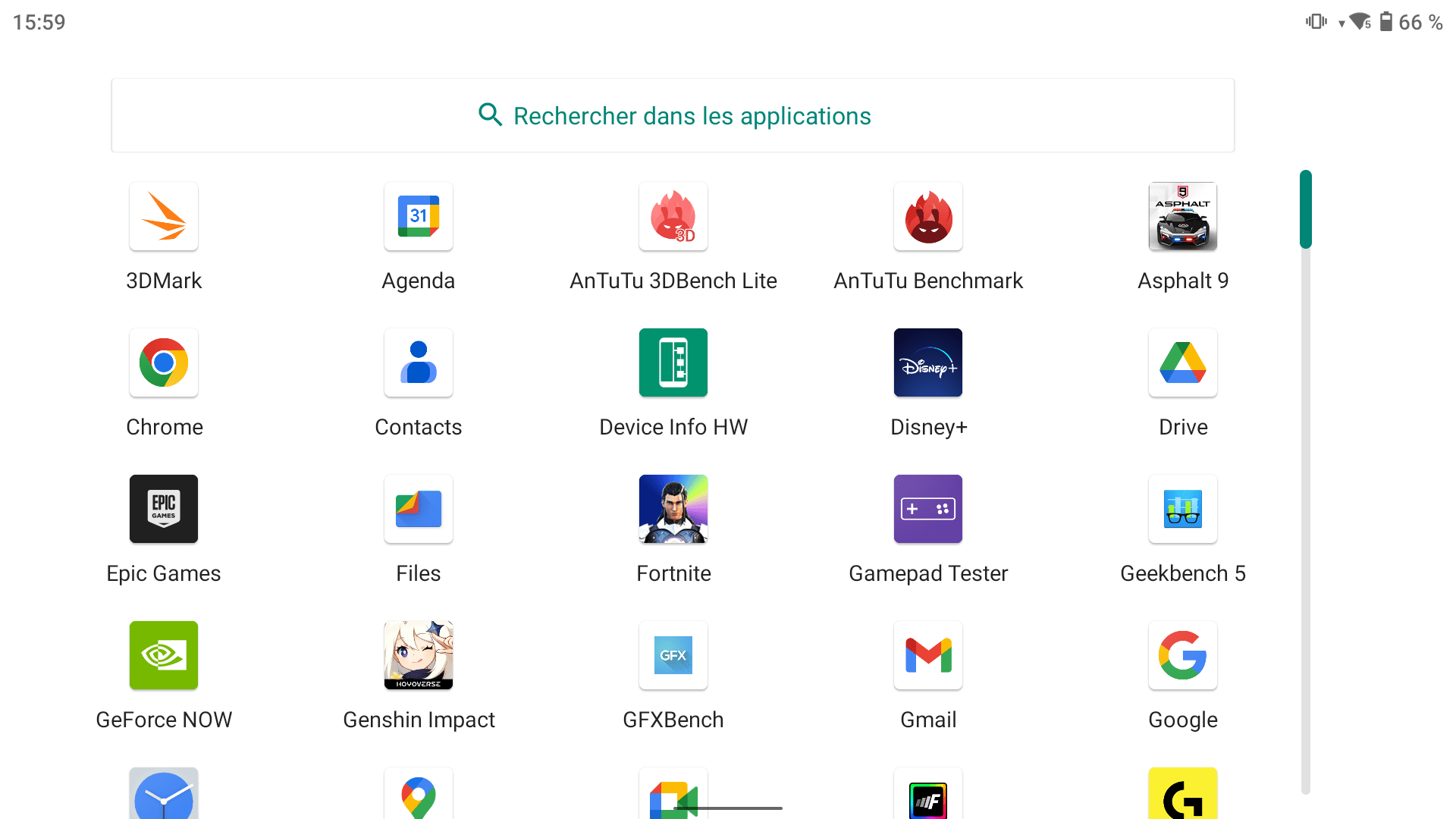Viewport: 1456px width, 819px height.
Task: Launch Geekbench 5 benchmark
Action: [1183, 509]
